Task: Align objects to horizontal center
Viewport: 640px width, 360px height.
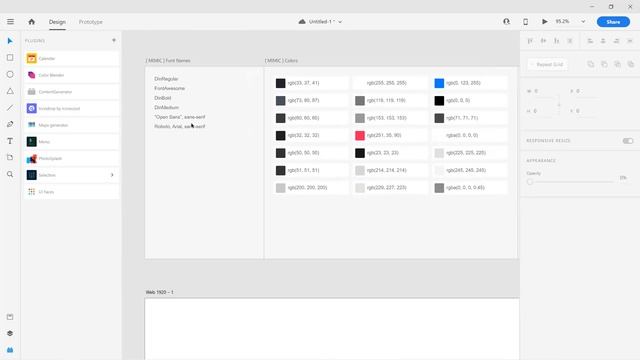Action: pos(603,41)
